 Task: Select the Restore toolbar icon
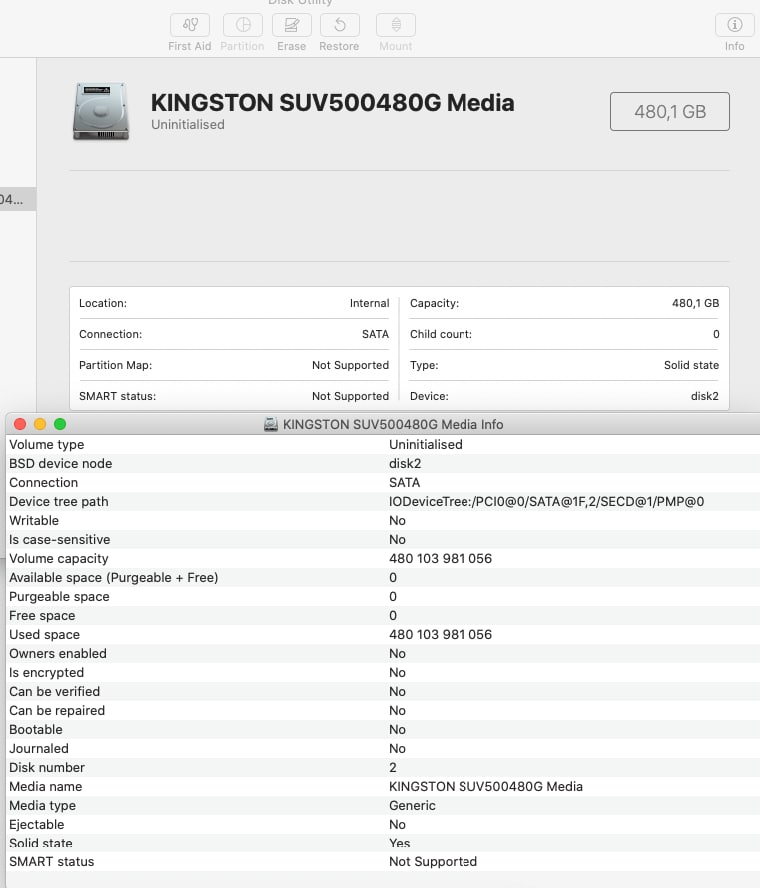click(339, 33)
